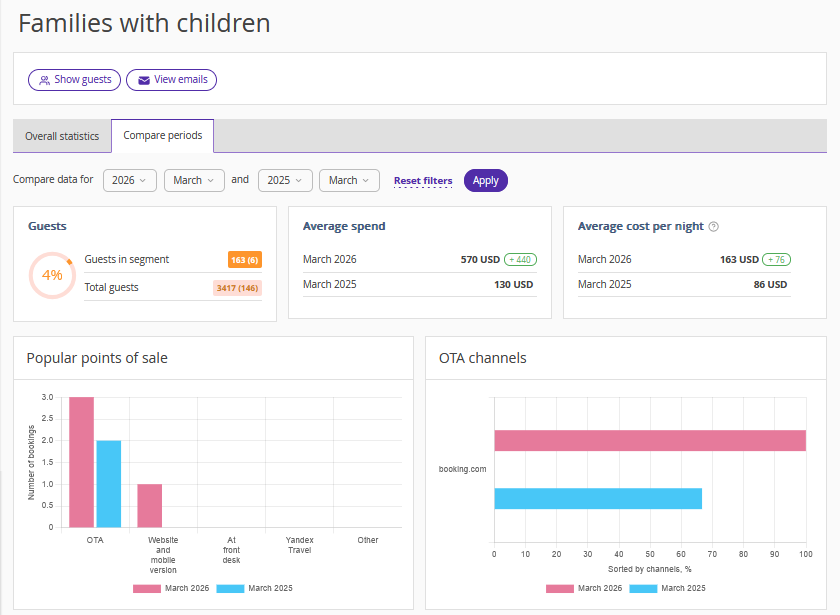Select the Compare periods tab
Image resolution: width=840 pixels, height=615 pixels.
[162, 136]
